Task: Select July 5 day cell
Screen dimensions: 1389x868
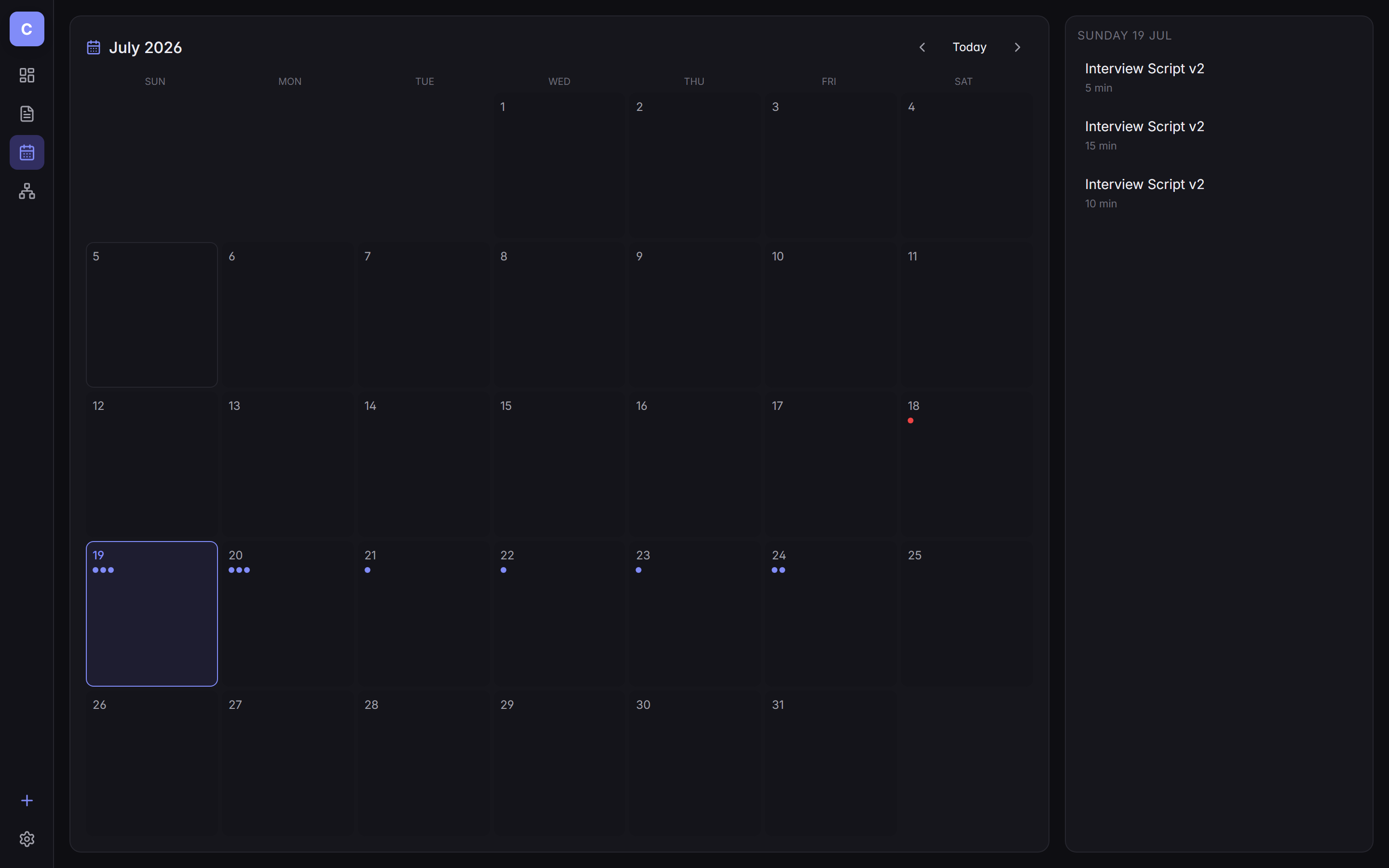Action: pos(152,314)
